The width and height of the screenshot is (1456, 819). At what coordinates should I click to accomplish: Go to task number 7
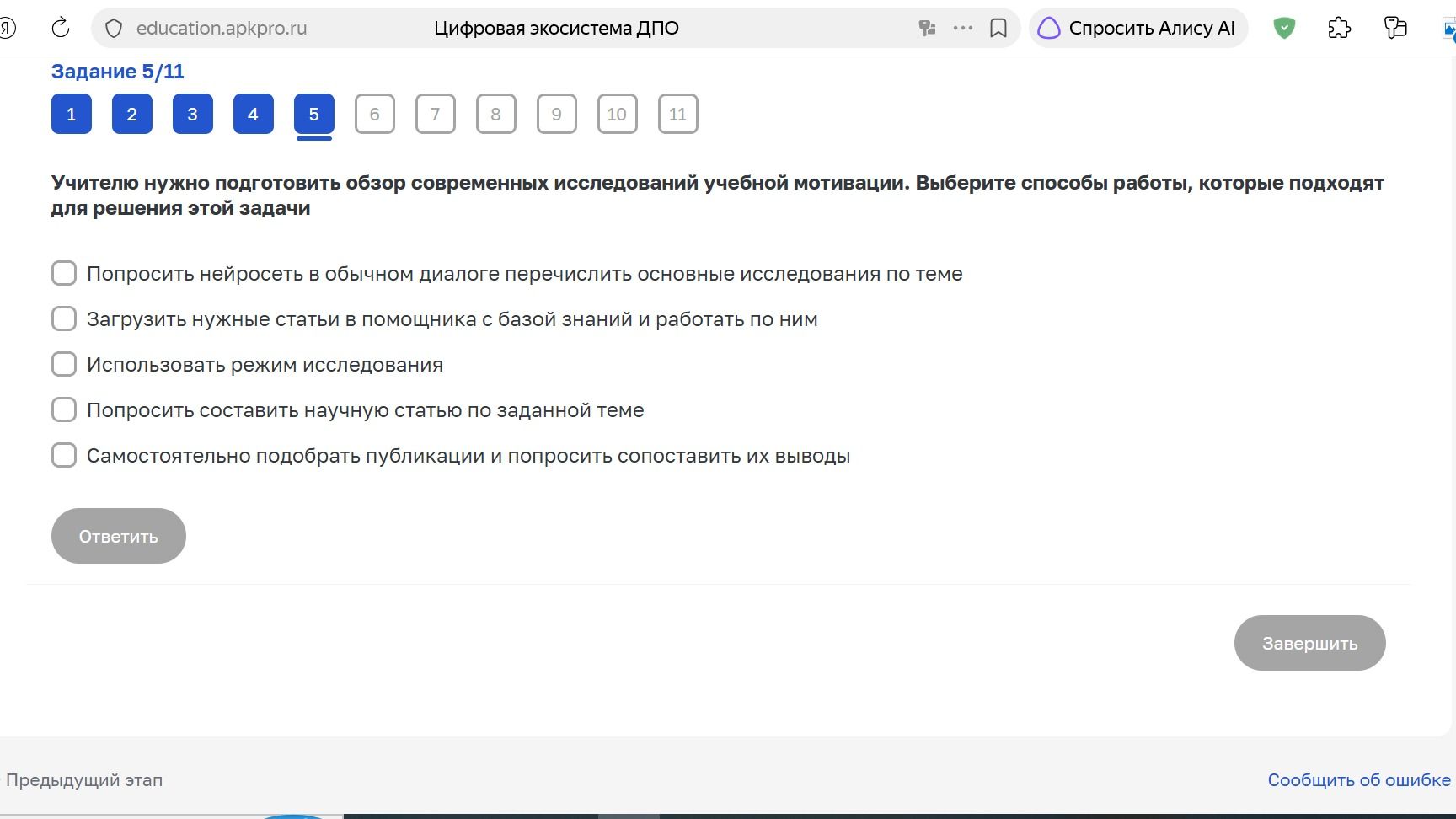point(436,114)
